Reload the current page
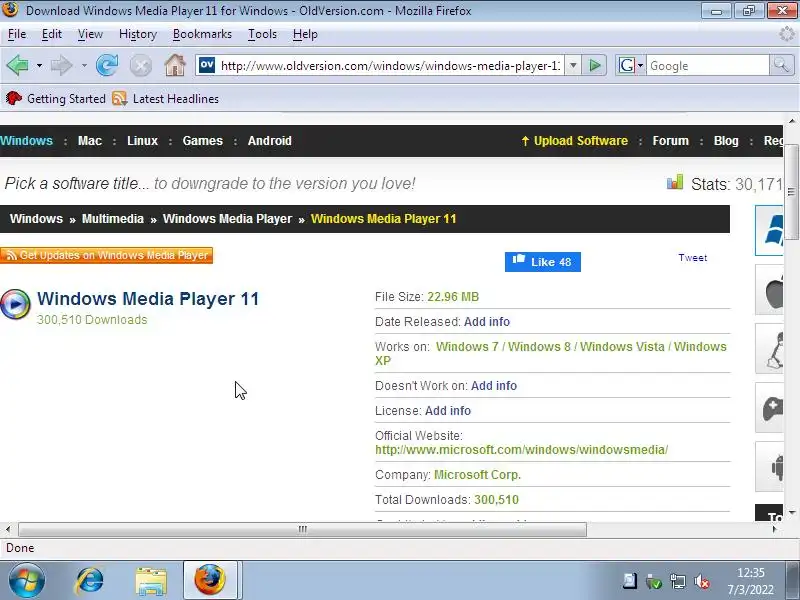The image size is (800, 600). coord(107,65)
